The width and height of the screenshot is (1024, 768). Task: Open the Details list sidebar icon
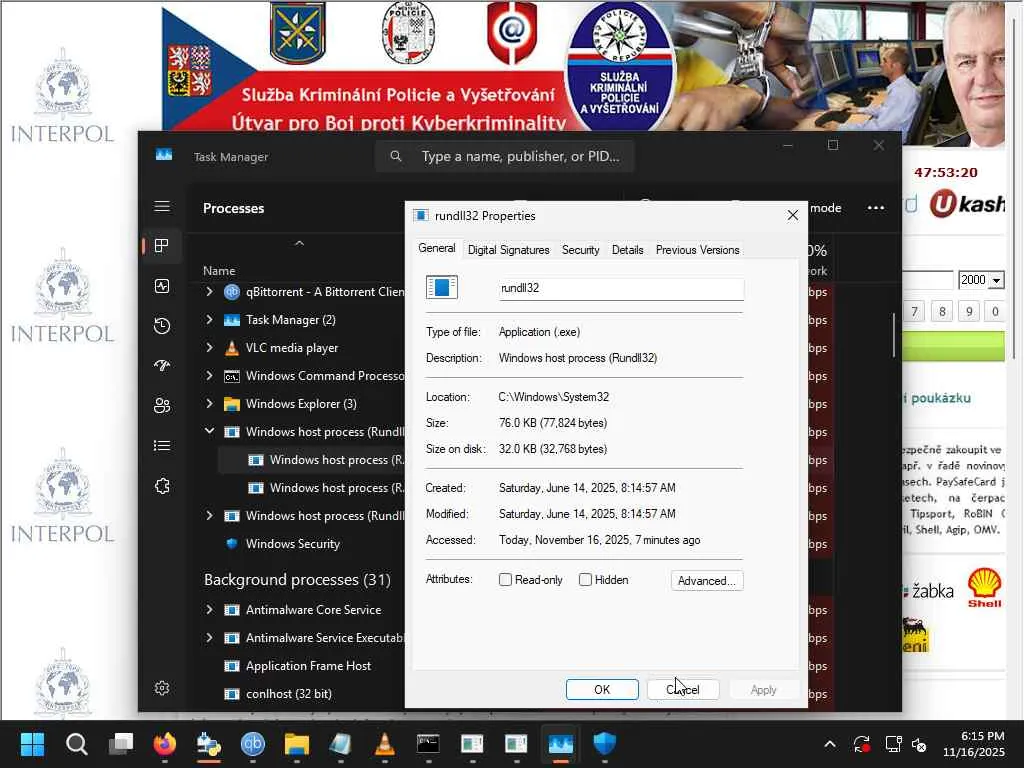click(x=162, y=445)
